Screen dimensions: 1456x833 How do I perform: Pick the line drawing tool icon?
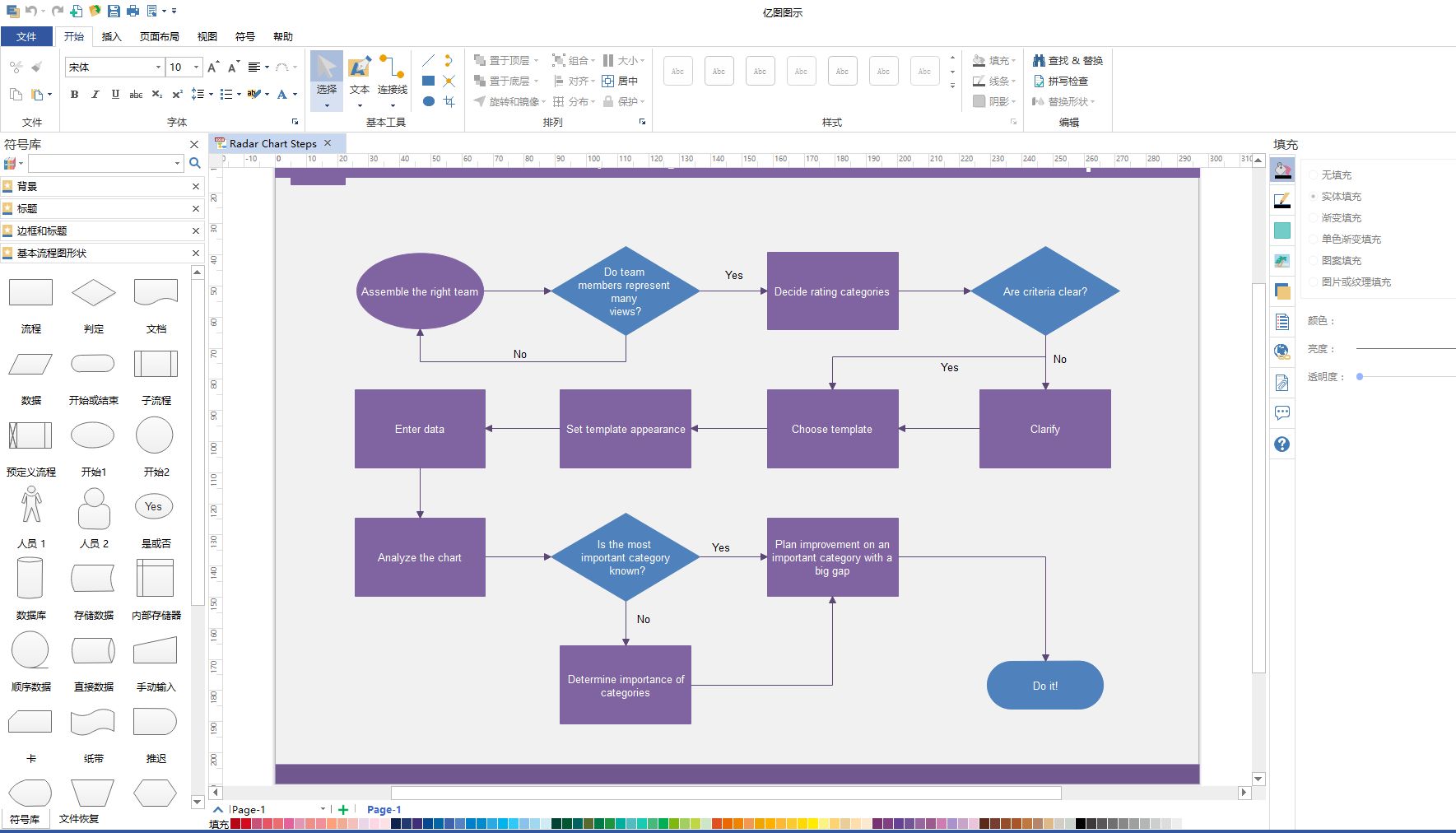tap(428, 61)
